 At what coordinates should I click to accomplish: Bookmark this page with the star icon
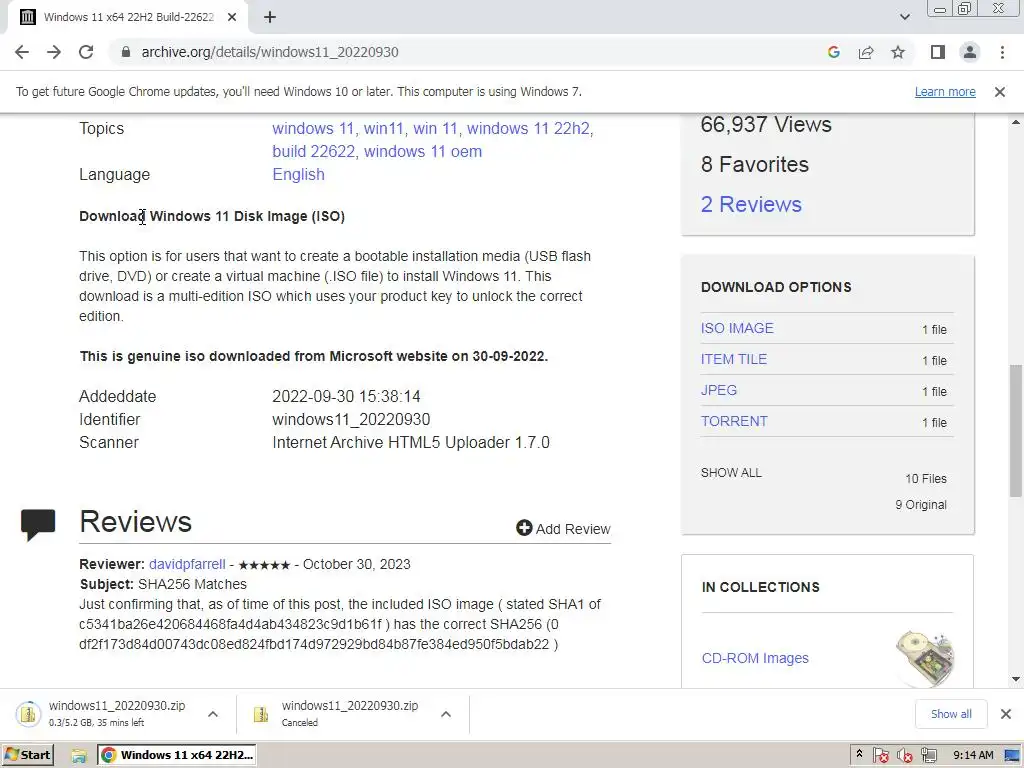point(898,52)
